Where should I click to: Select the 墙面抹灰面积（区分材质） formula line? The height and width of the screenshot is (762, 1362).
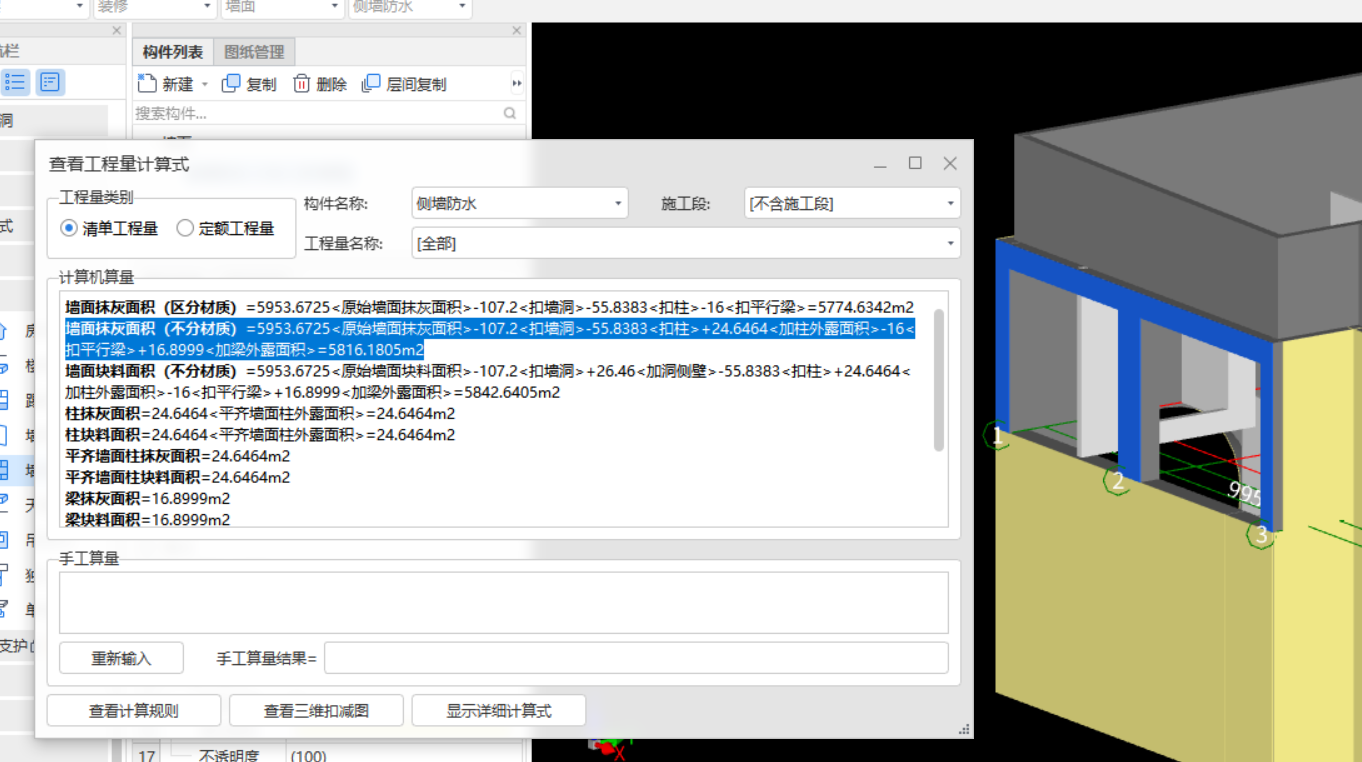coord(489,307)
